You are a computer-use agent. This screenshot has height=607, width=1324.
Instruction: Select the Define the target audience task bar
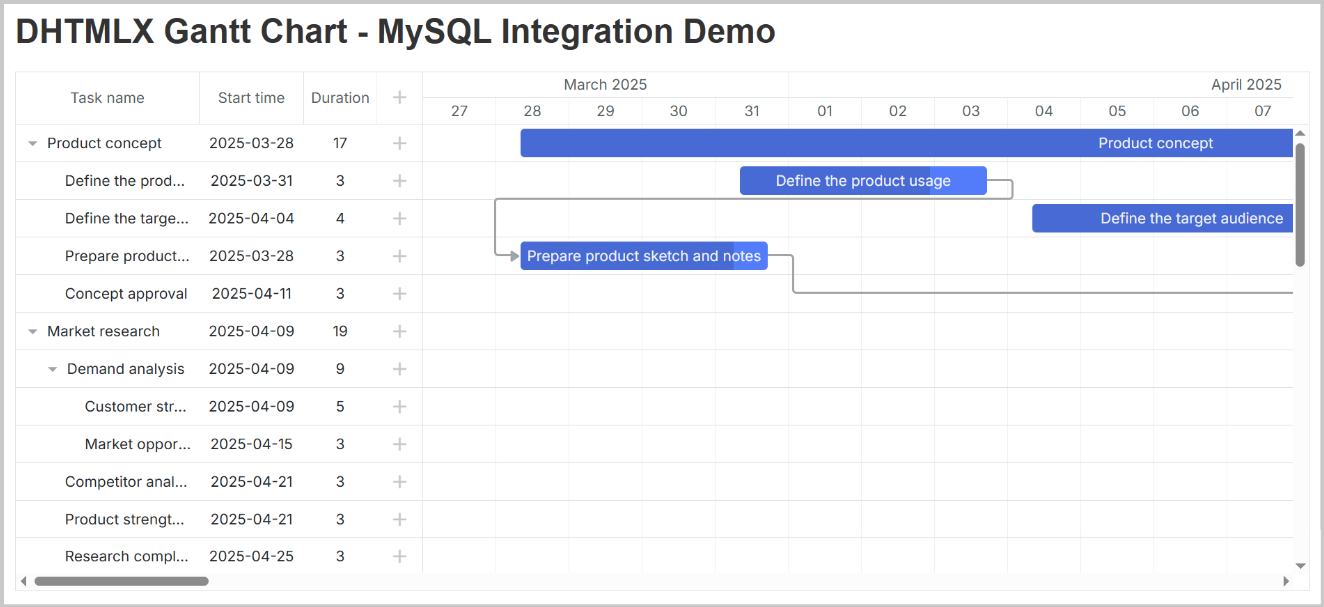pyautogui.click(x=1163, y=218)
